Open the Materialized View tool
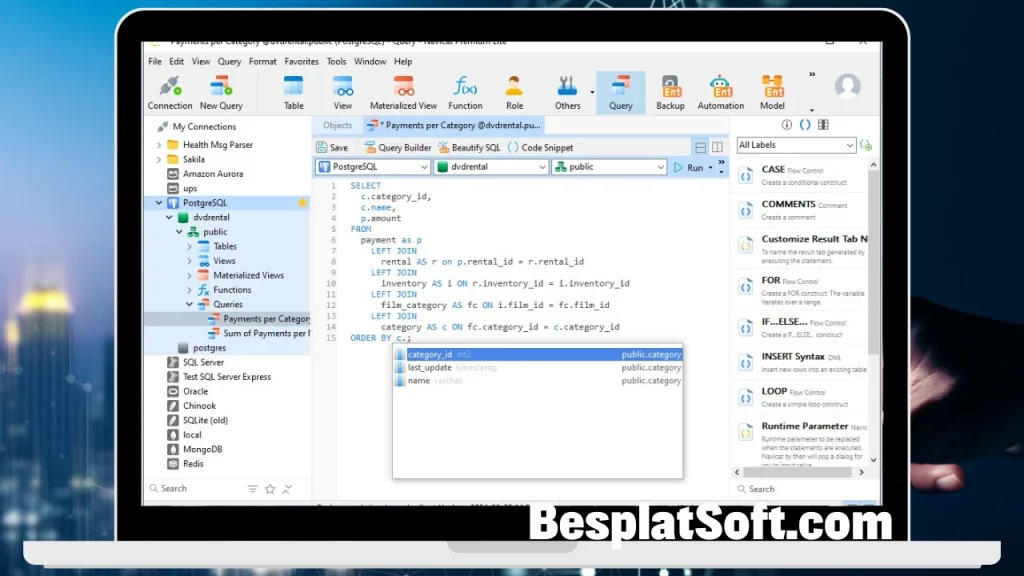The height and width of the screenshot is (576, 1024). pyautogui.click(x=403, y=91)
